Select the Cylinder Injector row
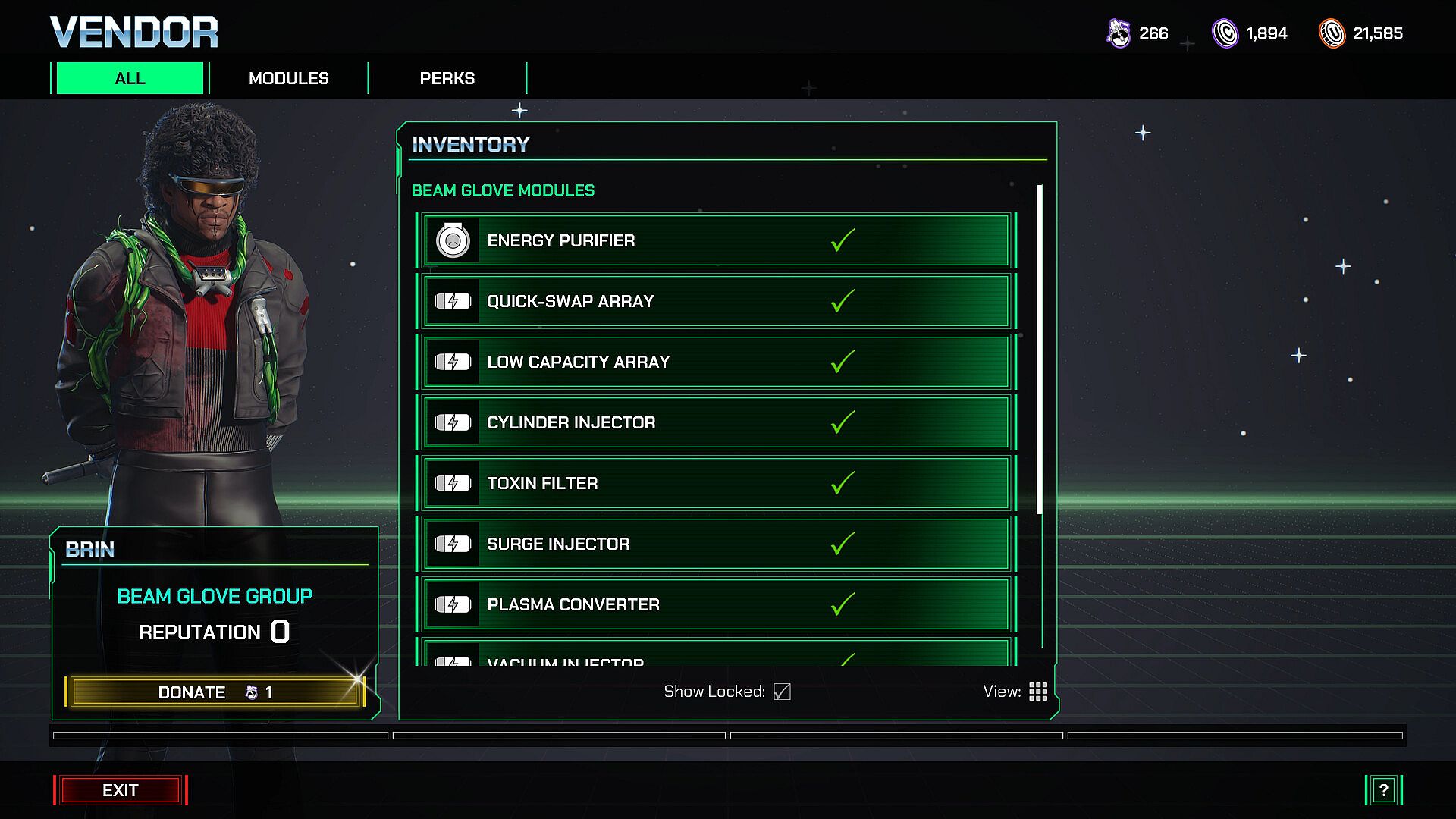 pyautogui.click(x=716, y=422)
